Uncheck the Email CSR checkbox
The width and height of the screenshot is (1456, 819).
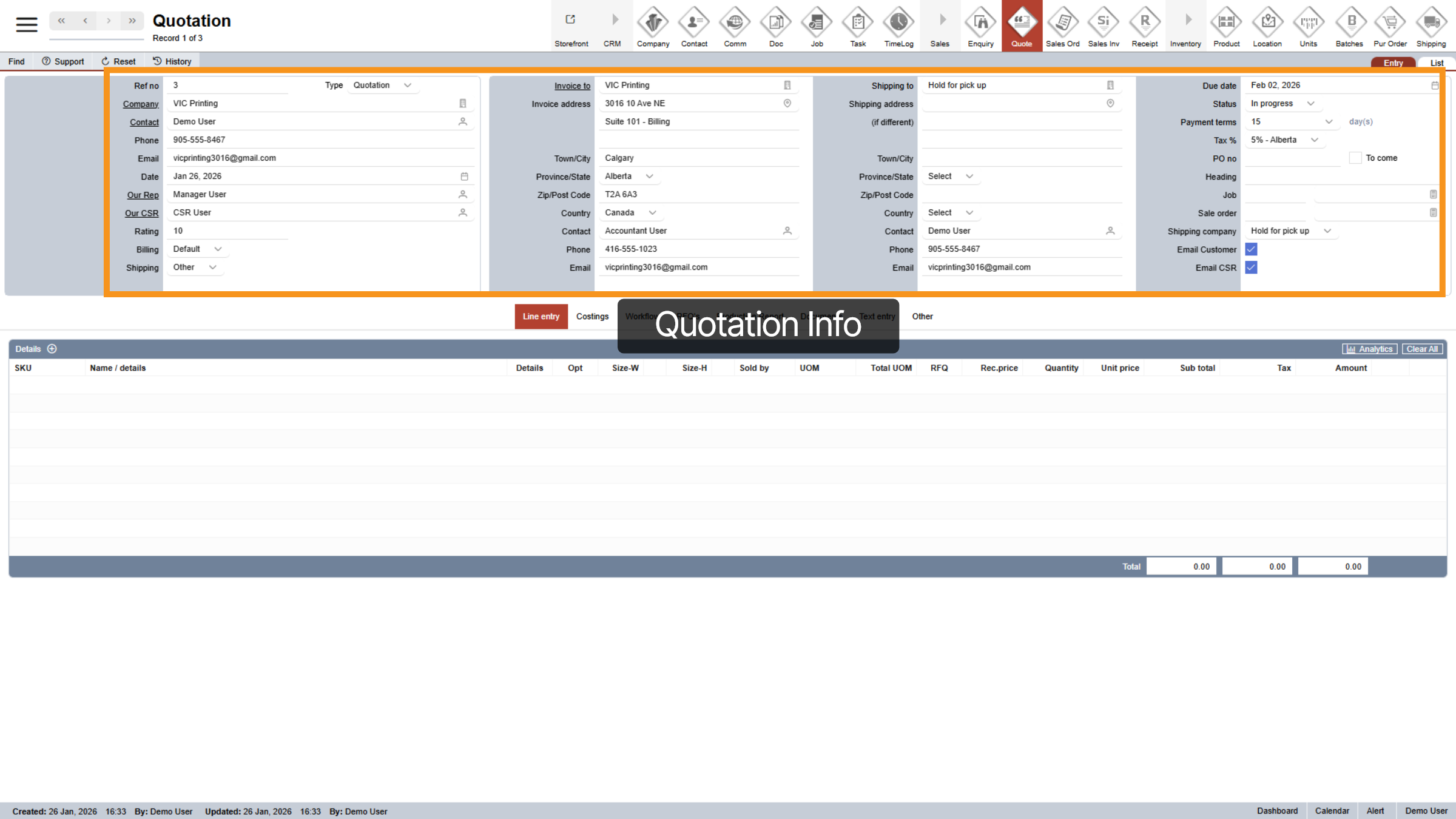[1251, 268]
